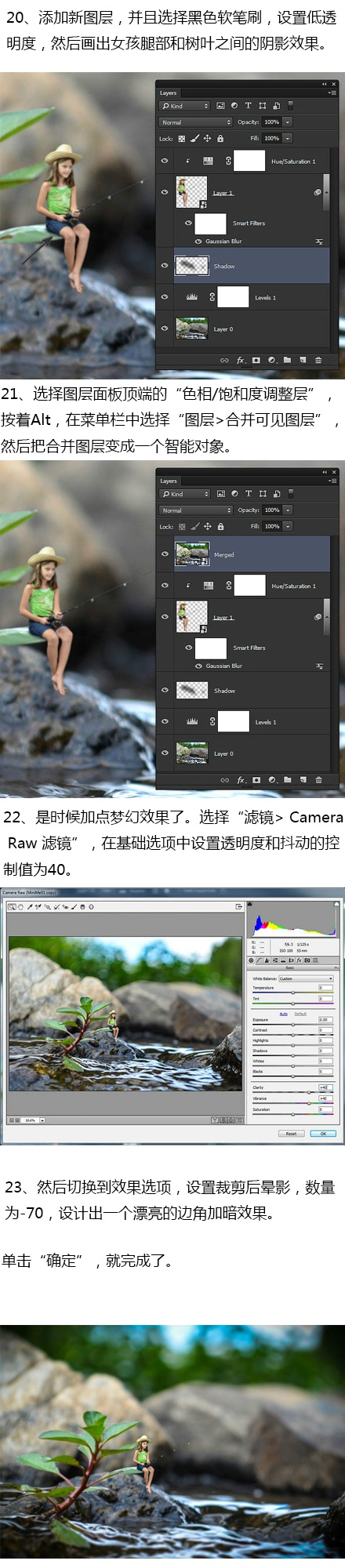Viewport: 345px width, 1568px height.
Task: Switch to Effects fx tab in Camera Raw
Action: [300, 960]
